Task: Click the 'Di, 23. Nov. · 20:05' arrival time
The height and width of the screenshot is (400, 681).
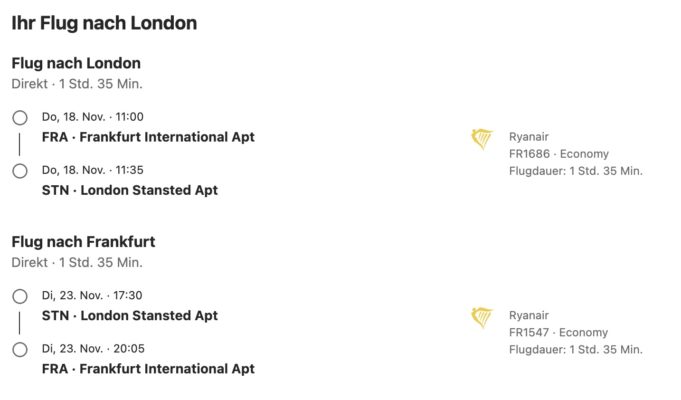Action: click(93, 349)
